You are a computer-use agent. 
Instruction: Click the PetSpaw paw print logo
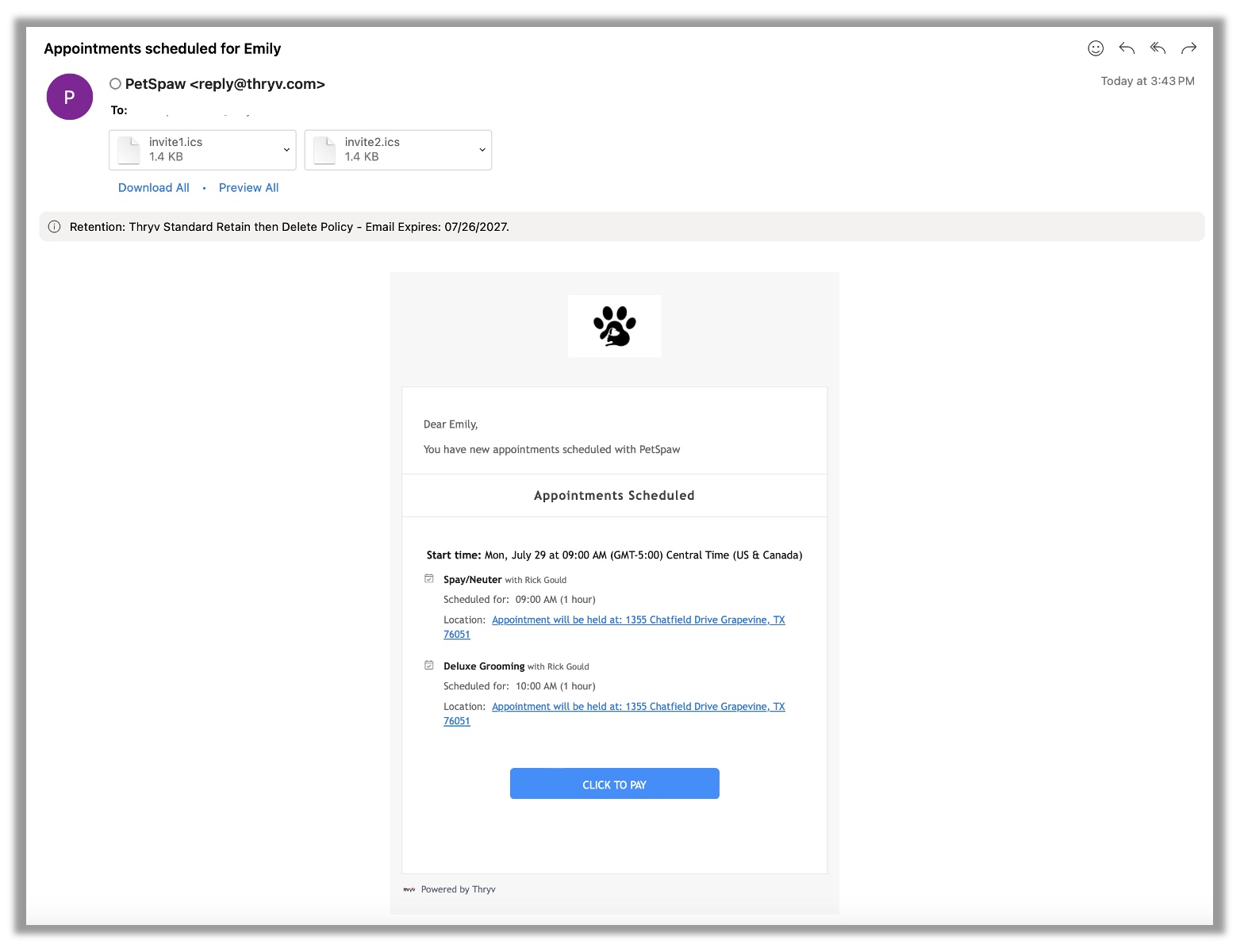point(614,326)
